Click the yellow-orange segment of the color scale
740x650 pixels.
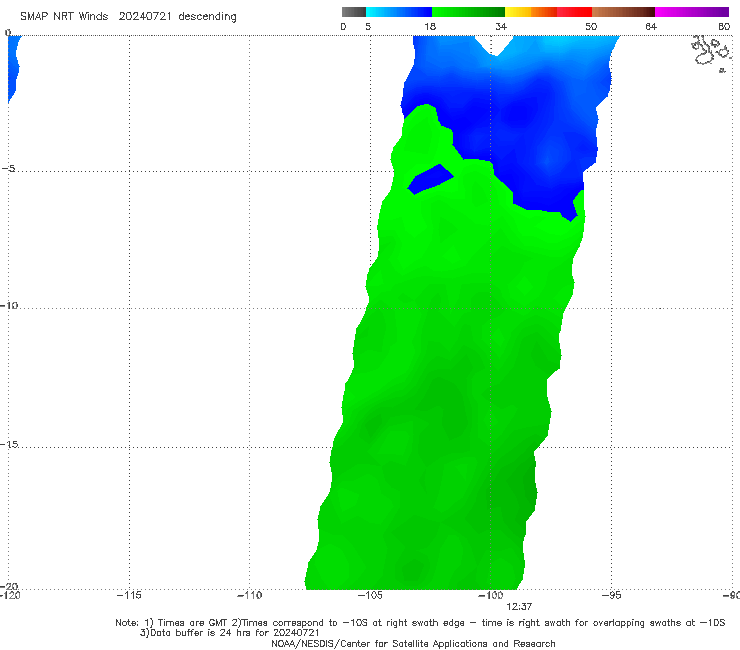(x=530, y=12)
